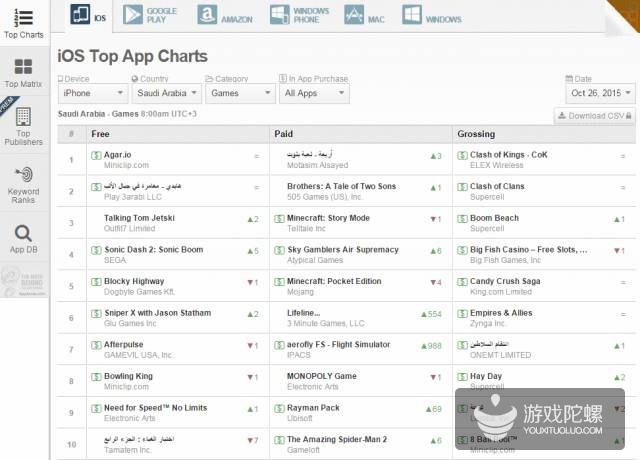Click publisher 3 Minute Games, LLC

[x=325, y=323]
